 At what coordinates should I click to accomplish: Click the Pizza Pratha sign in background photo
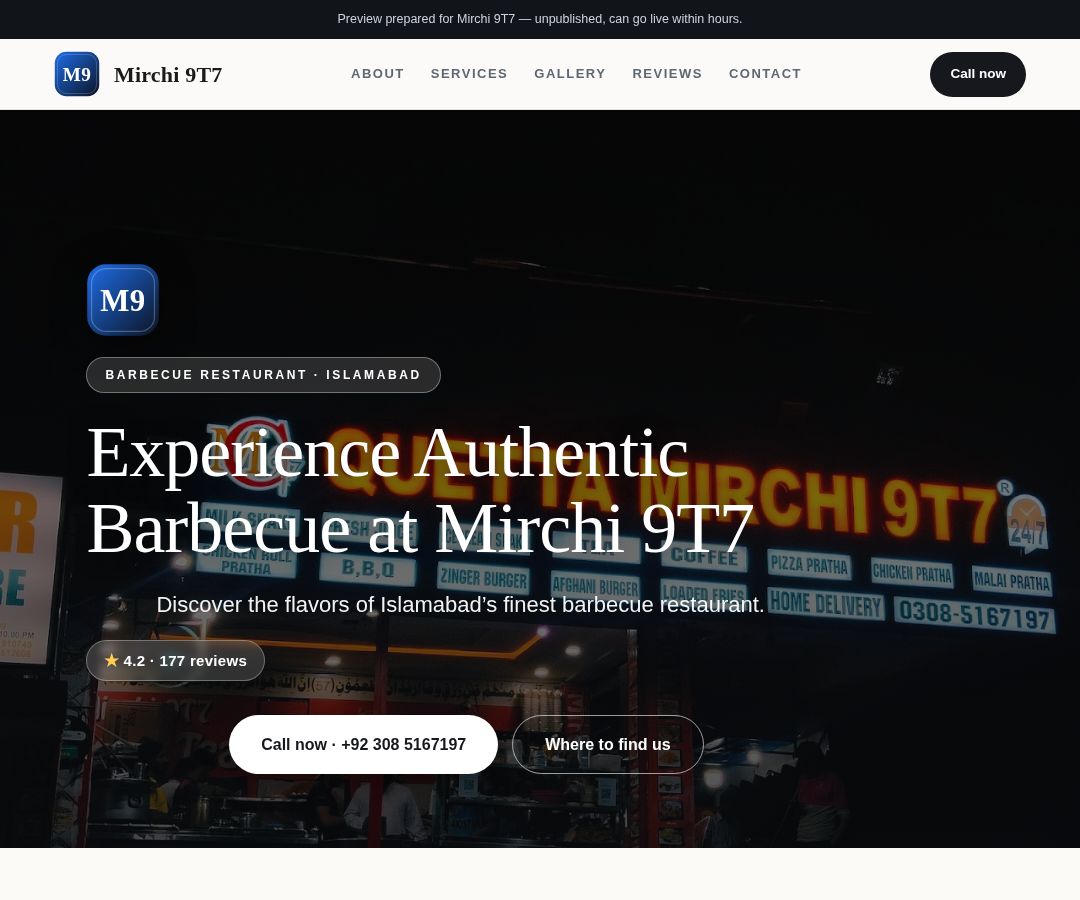(x=809, y=565)
